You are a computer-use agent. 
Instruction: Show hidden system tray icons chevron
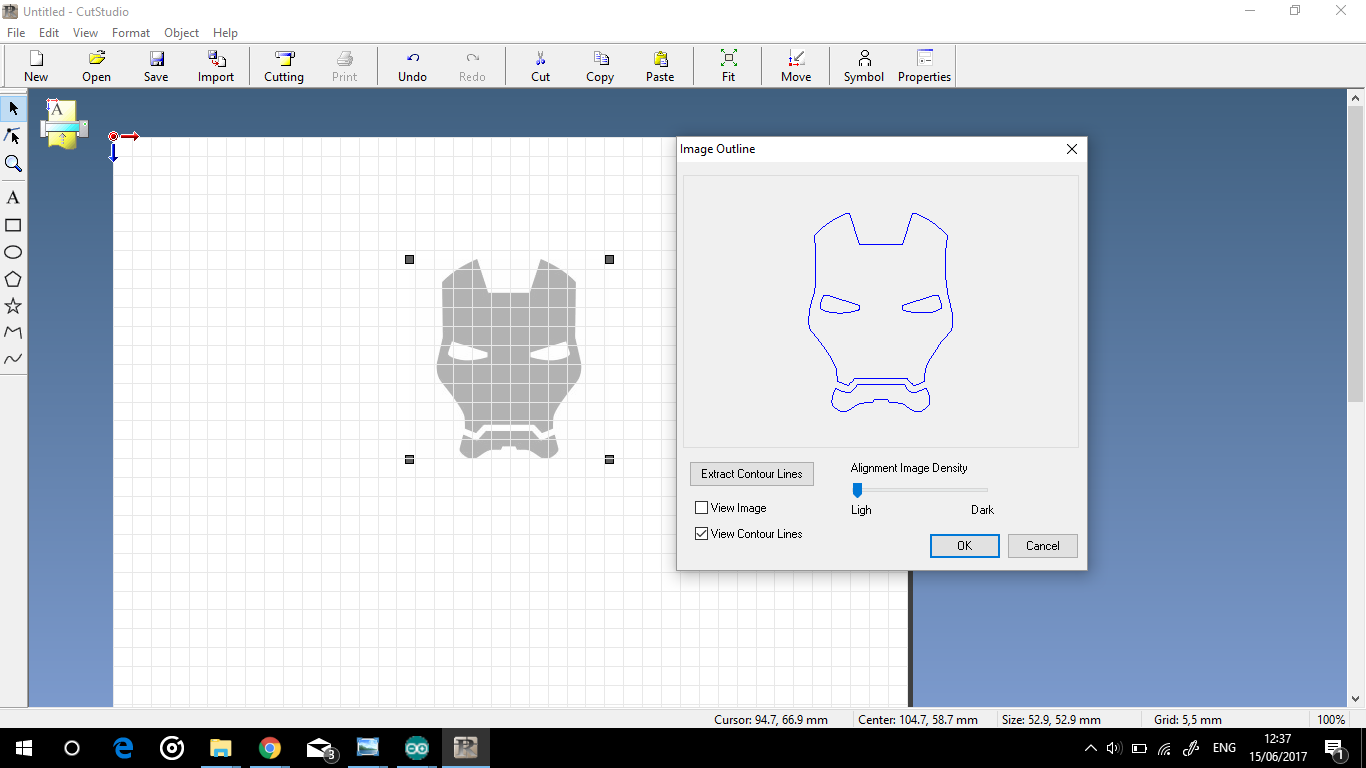1090,748
